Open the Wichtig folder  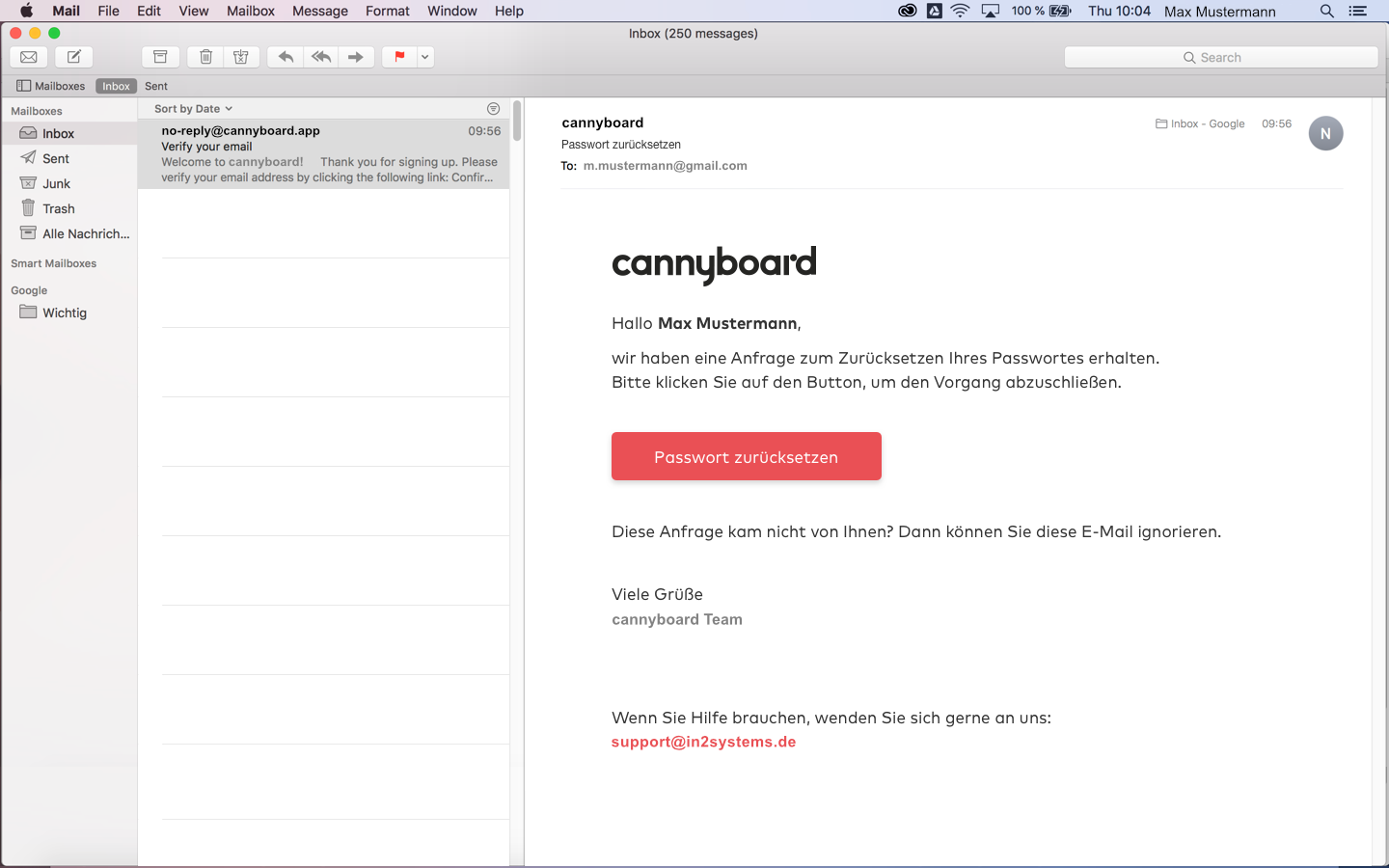[x=69, y=312]
